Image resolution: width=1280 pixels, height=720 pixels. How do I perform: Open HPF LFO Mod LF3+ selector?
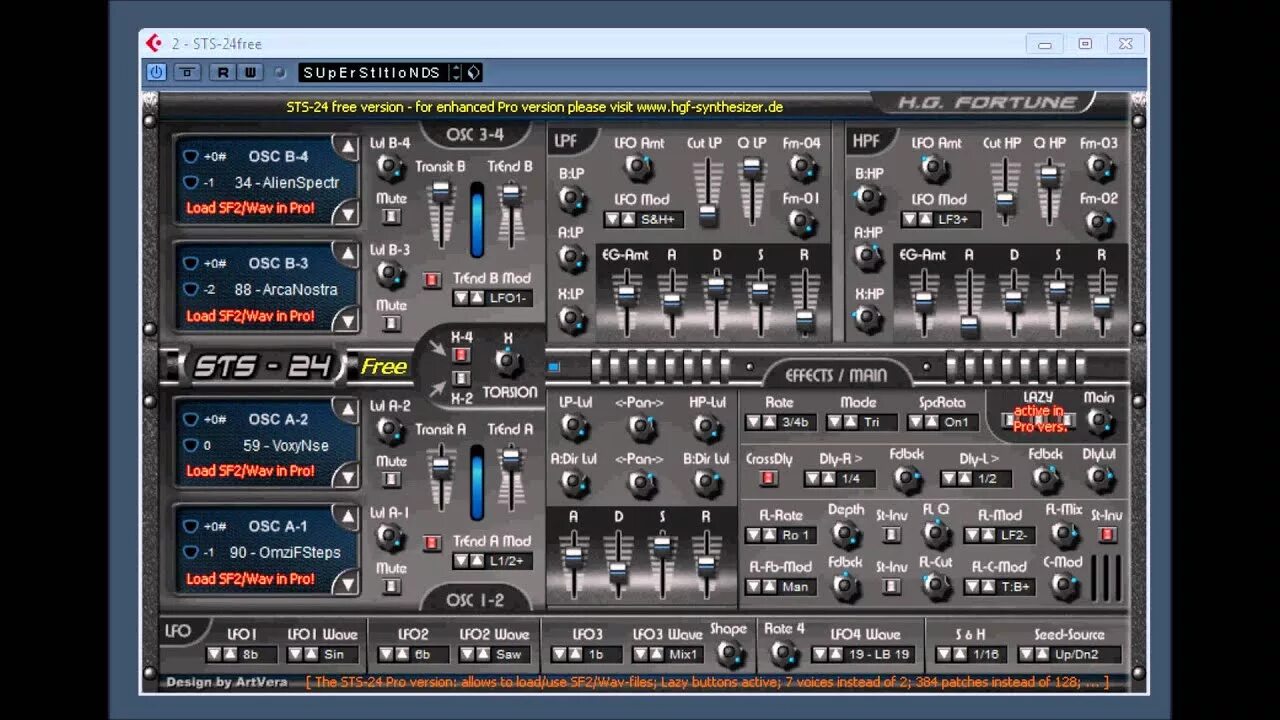[x=941, y=219]
